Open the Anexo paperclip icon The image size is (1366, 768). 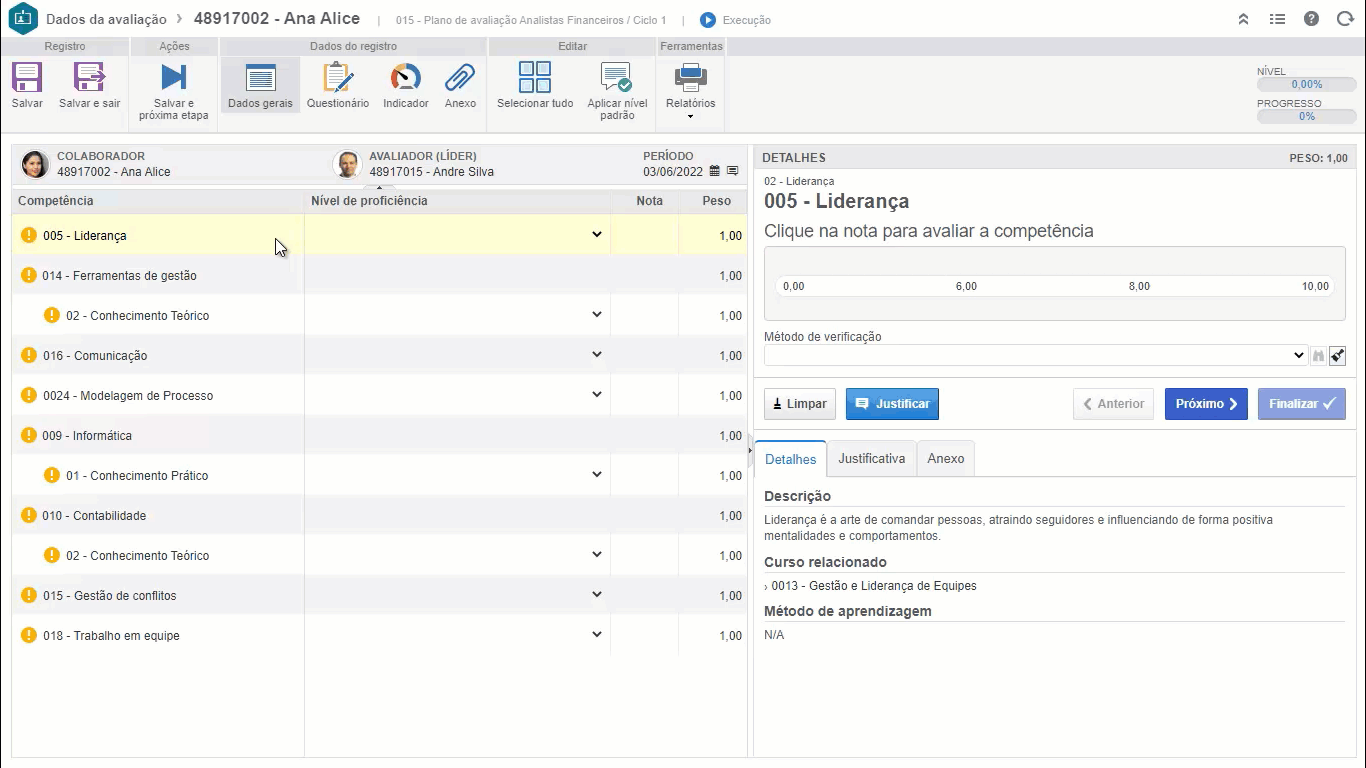point(460,78)
